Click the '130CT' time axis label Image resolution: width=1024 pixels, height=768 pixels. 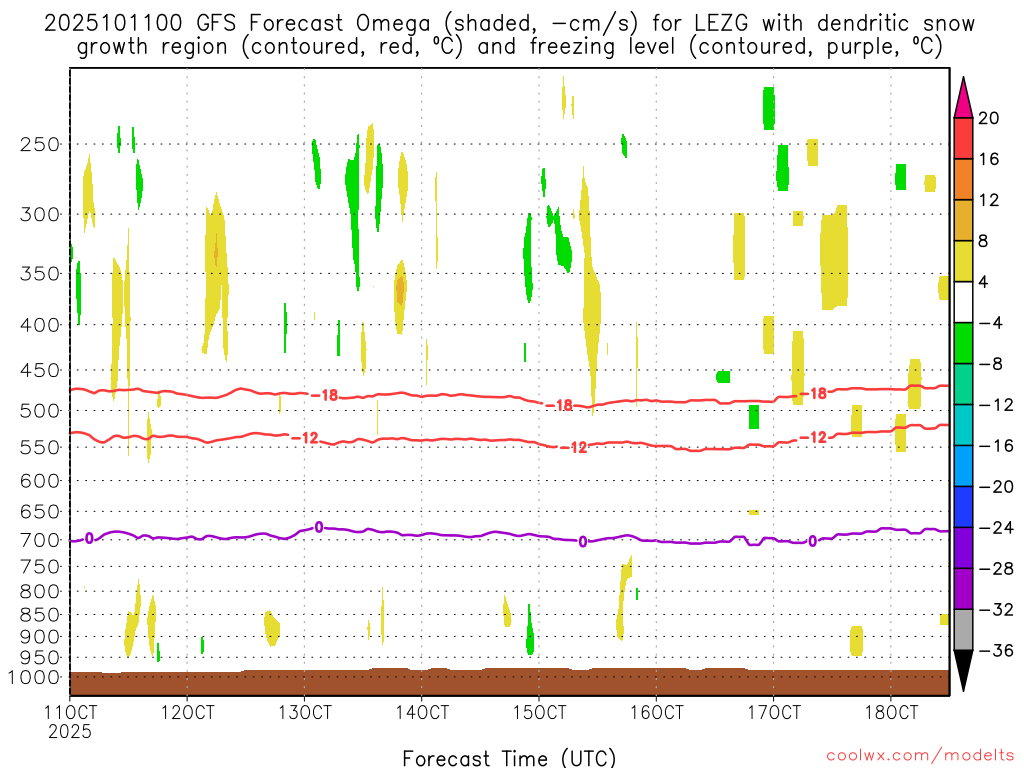tap(304, 712)
